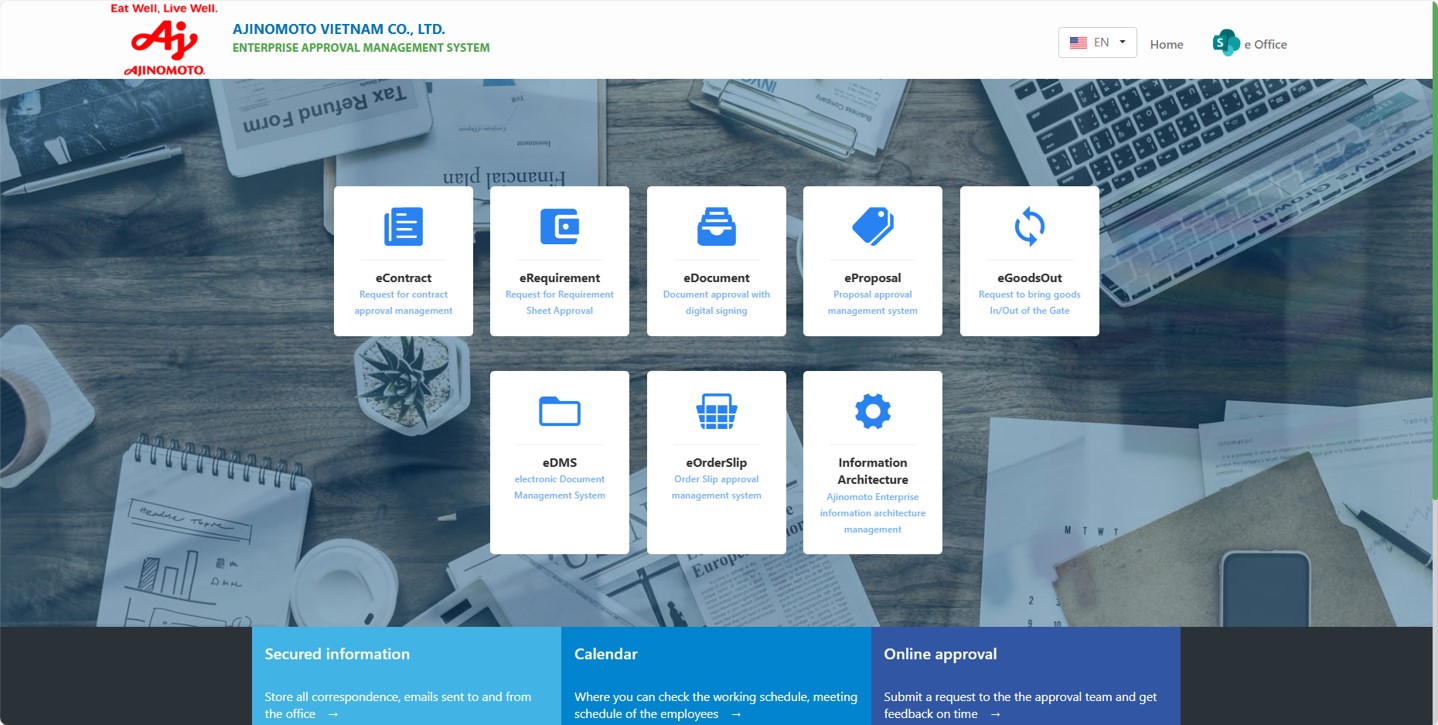Expand the EN language dropdown
The image size is (1438, 725).
[x=1097, y=43]
